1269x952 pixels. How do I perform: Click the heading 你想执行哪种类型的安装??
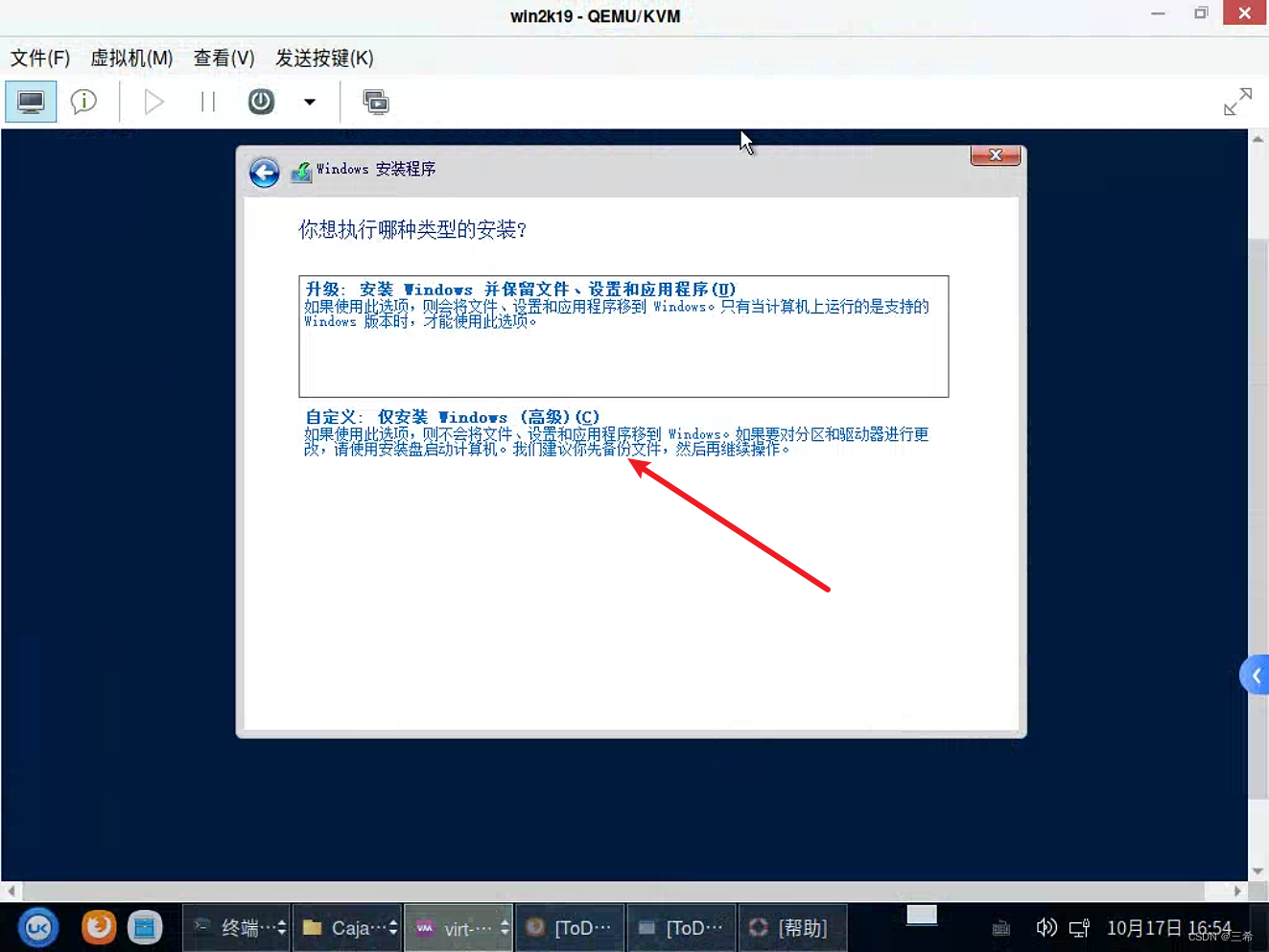[412, 229]
